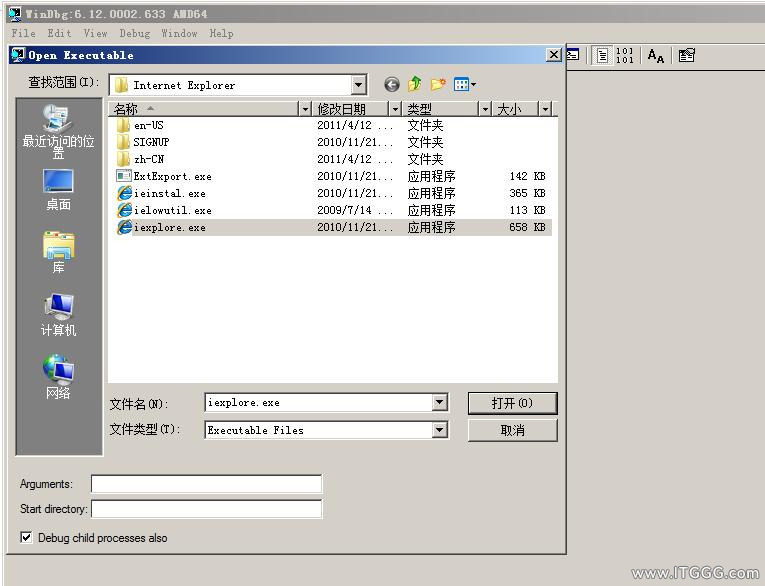Open the Edit menu
The image size is (765, 586).
59,33
